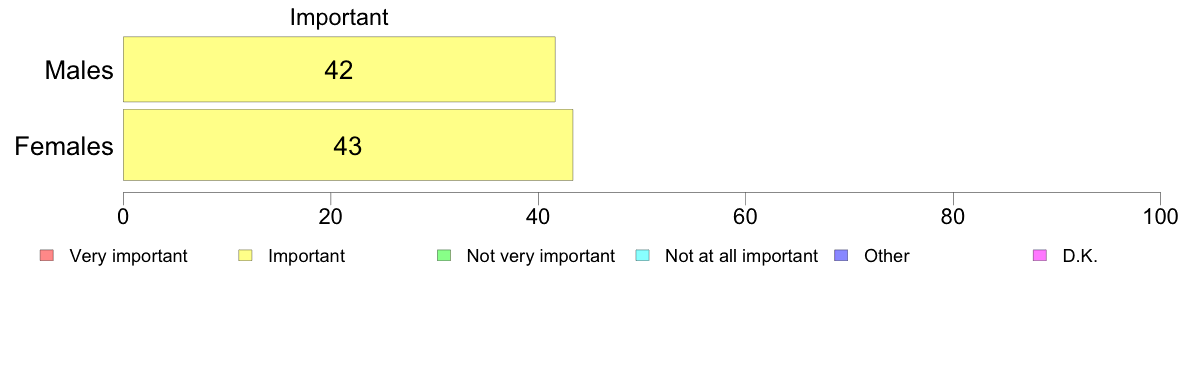Click the Not very important legend text
Image resolution: width=1188 pixels, height=368 pixels.
pyautogui.click(x=540, y=256)
